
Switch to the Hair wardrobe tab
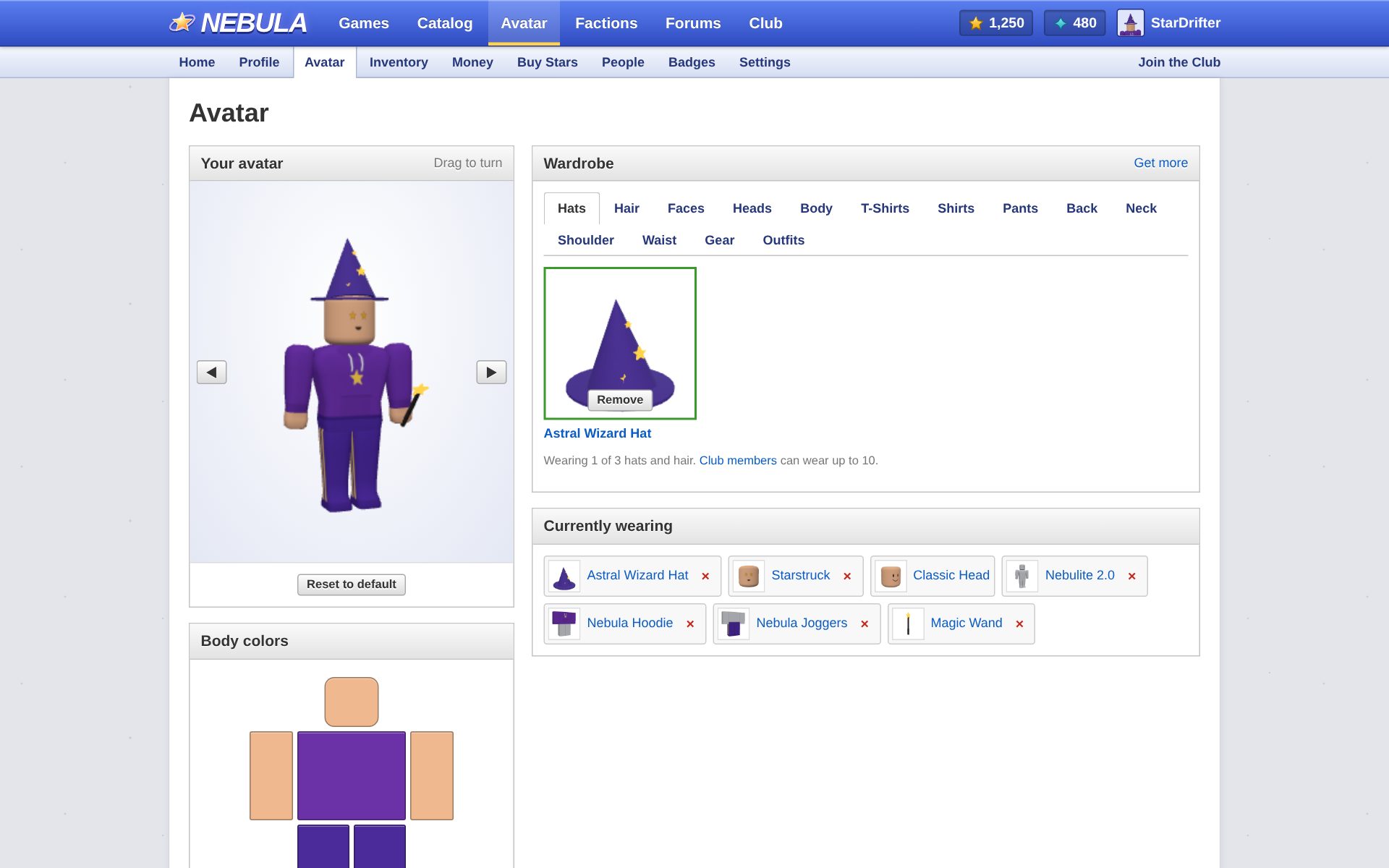pyautogui.click(x=626, y=208)
